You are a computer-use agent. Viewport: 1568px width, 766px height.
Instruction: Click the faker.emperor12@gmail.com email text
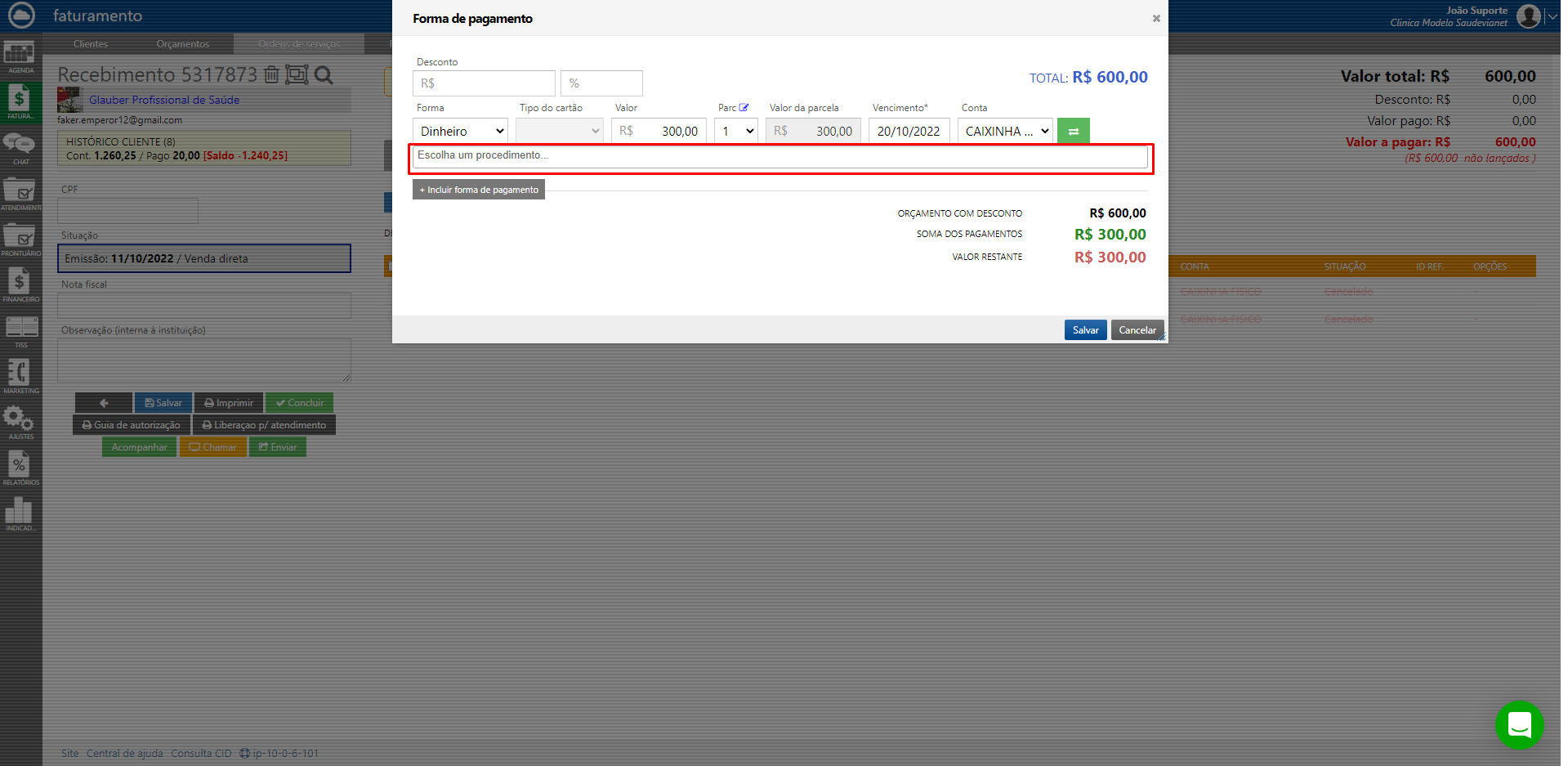(x=120, y=120)
